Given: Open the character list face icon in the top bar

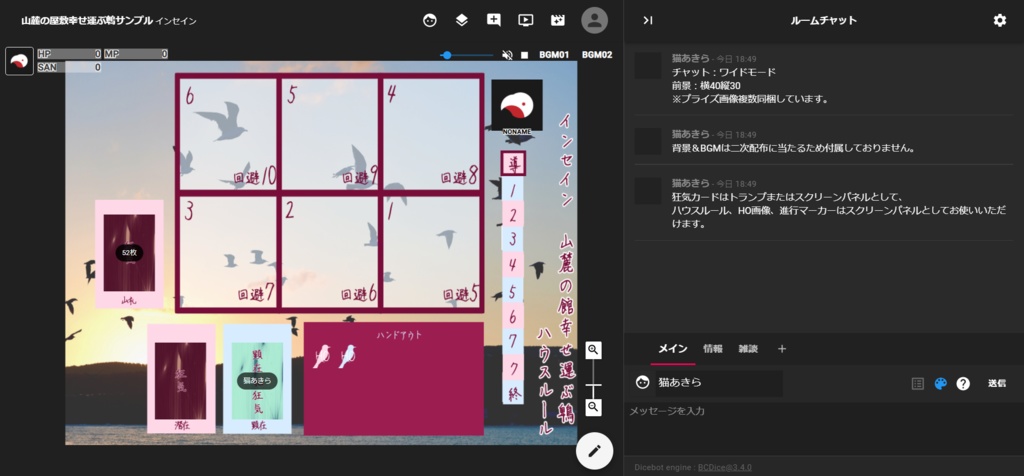Looking at the screenshot, I should [429, 20].
